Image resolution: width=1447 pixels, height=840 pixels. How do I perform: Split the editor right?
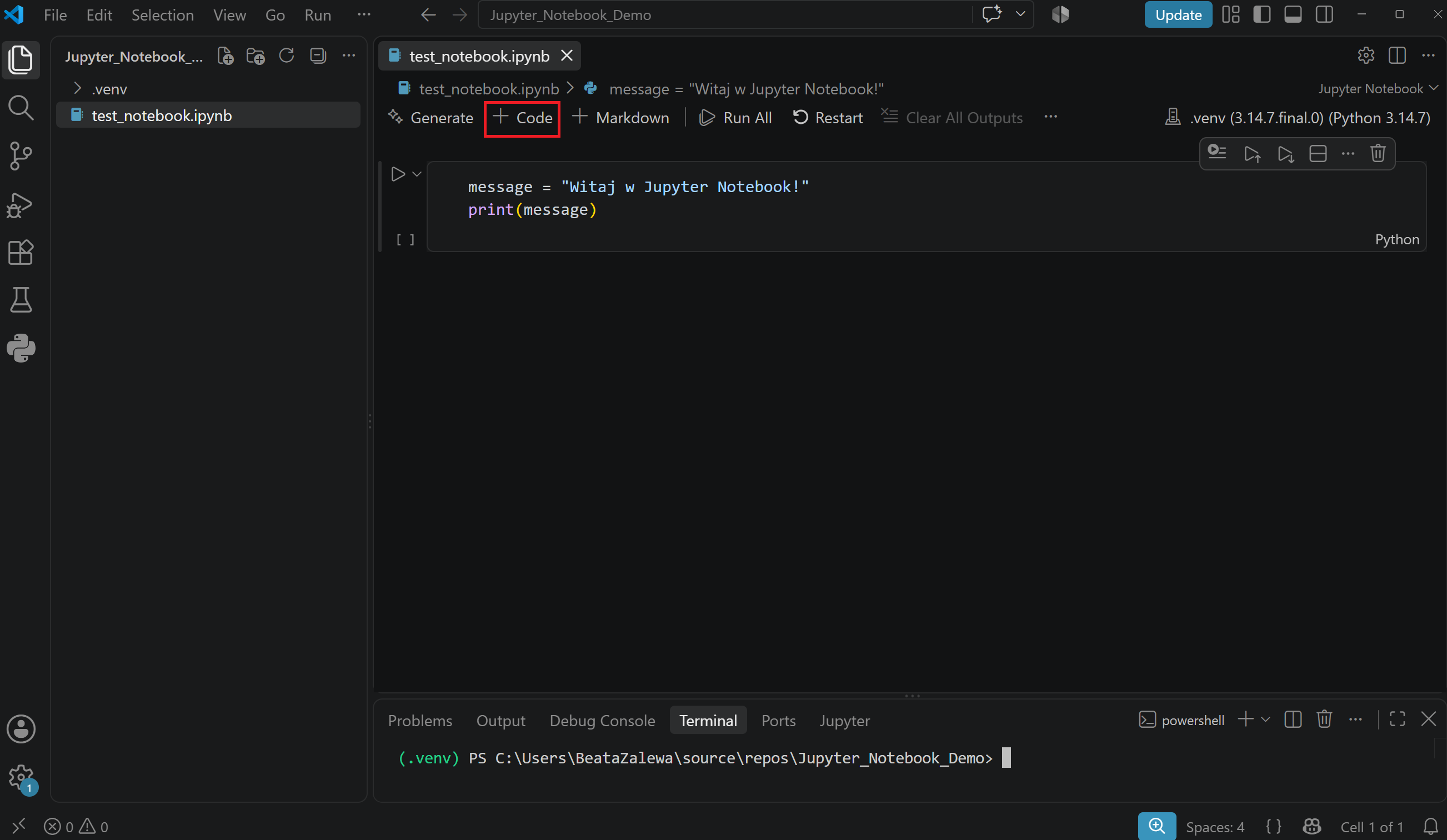tap(1397, 56)
